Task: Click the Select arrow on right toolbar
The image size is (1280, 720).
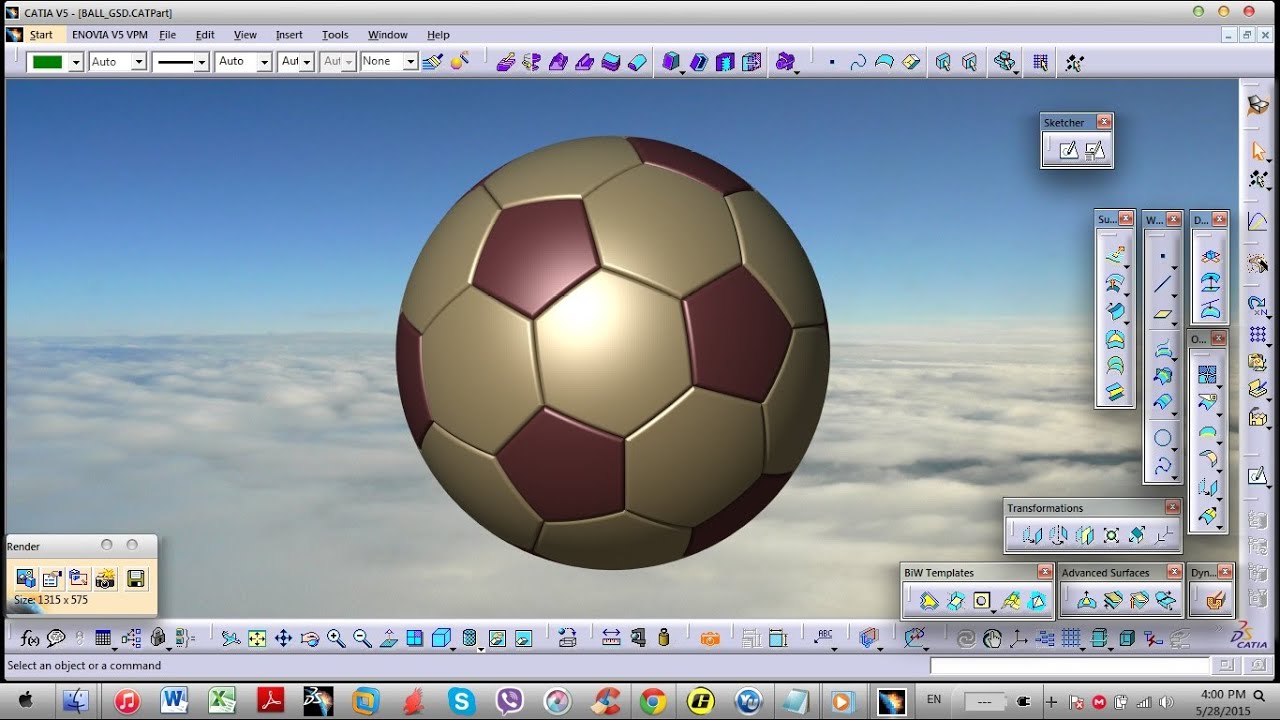Action: click(1258, 151)
